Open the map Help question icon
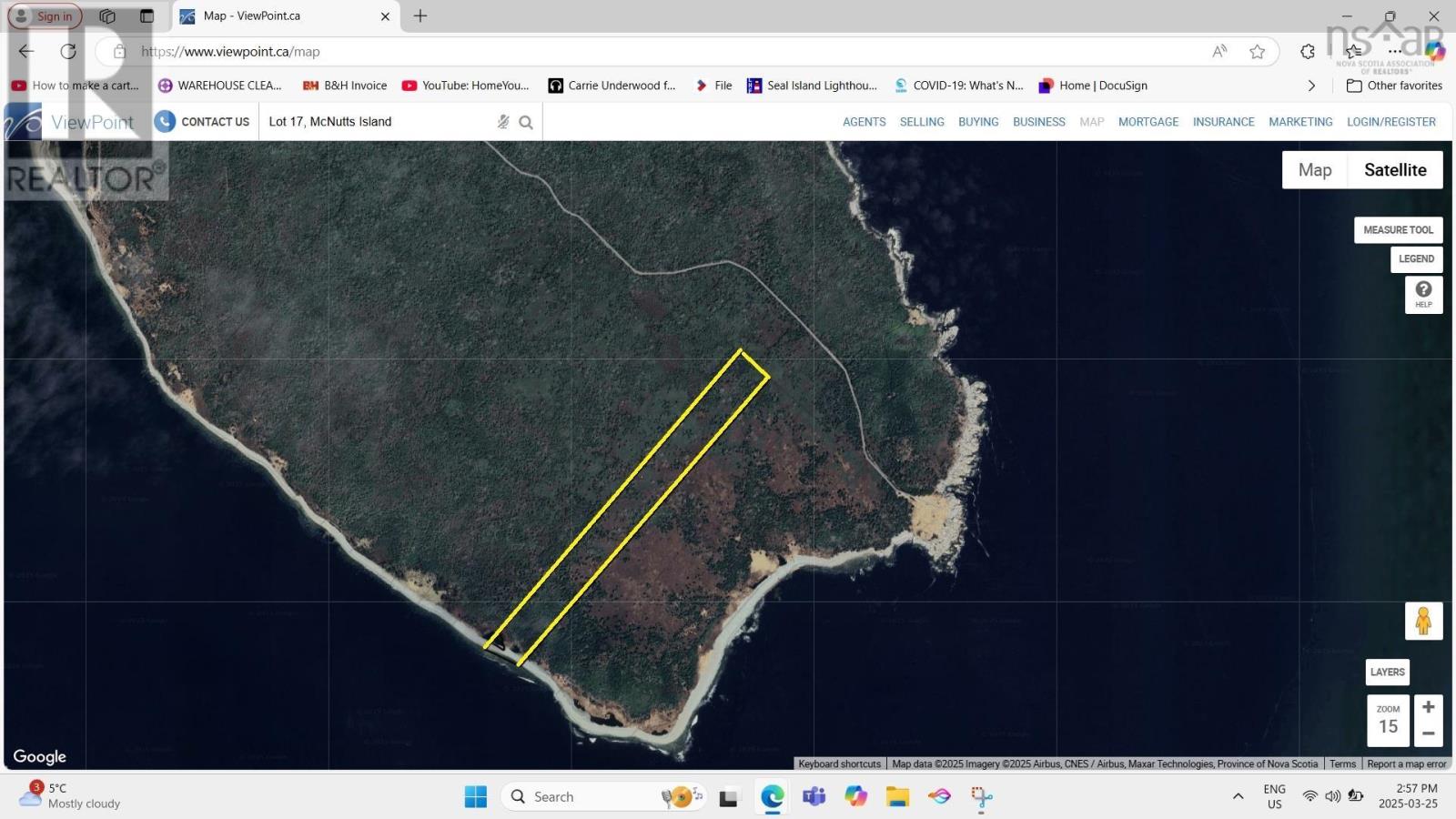The image size is (1456, 819). click(x=1423, y=294)
